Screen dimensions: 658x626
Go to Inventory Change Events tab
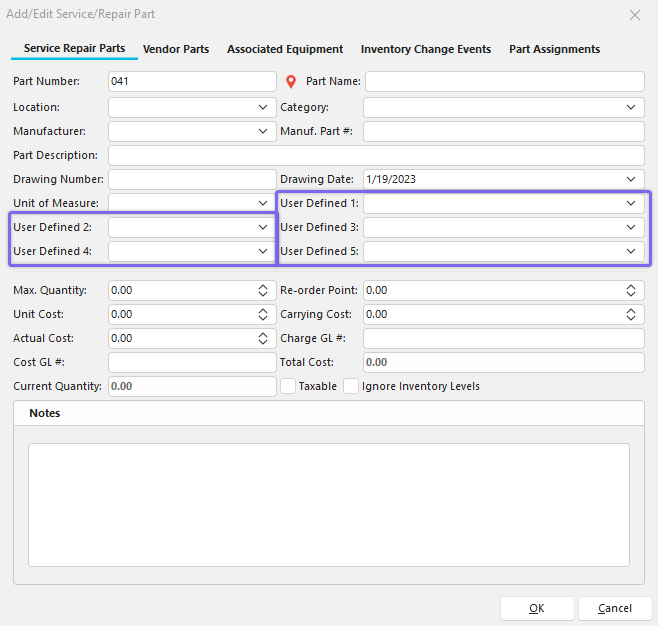pos(426,49)
